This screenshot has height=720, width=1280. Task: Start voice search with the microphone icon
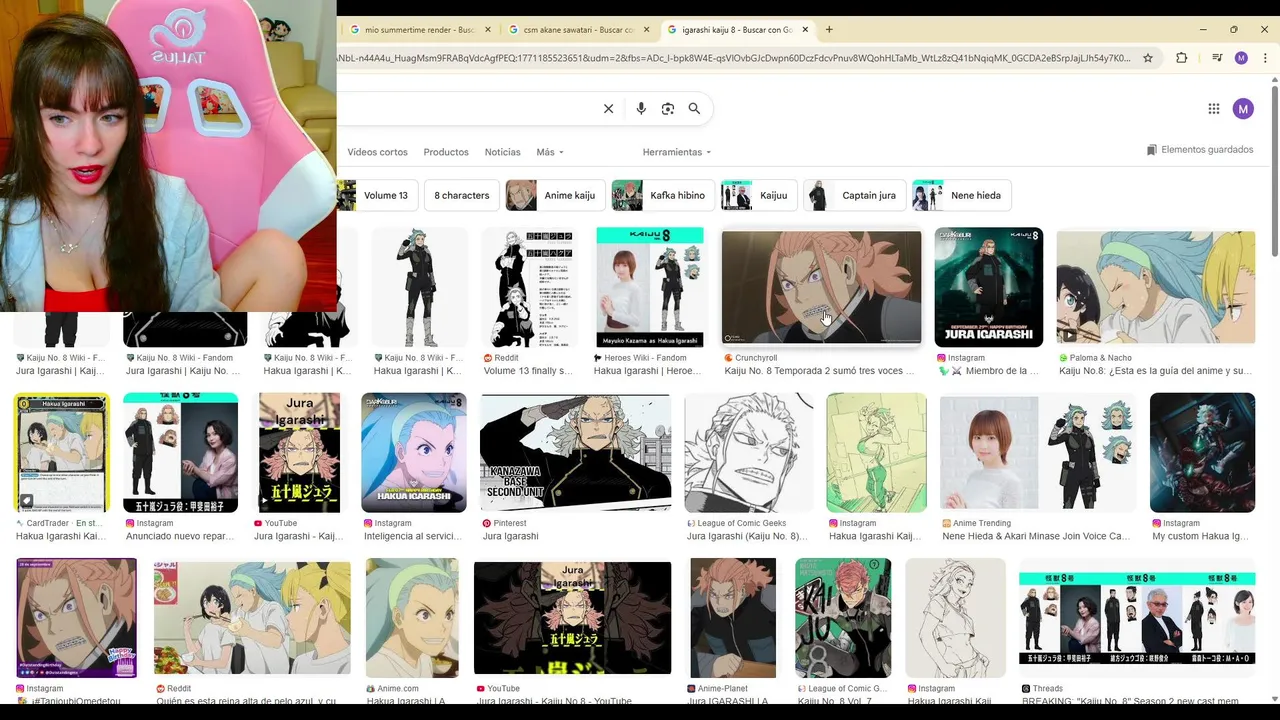pyautogui.click(x=641, y=109)
